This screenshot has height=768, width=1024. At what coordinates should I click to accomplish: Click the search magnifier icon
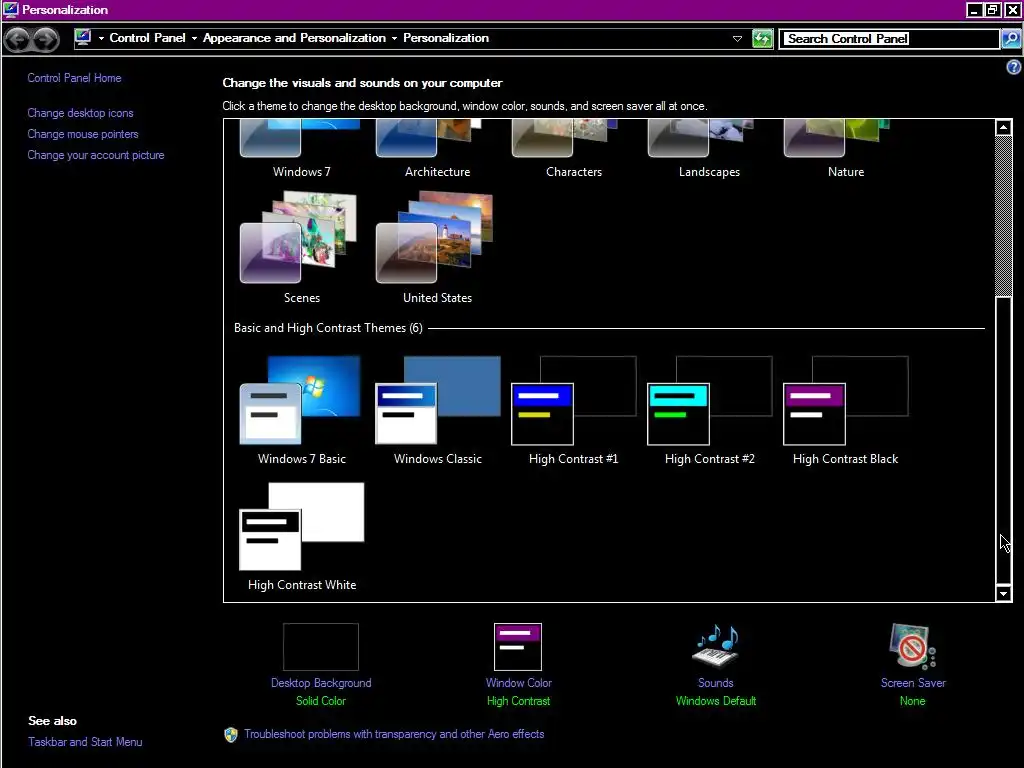coord(1011,39)
